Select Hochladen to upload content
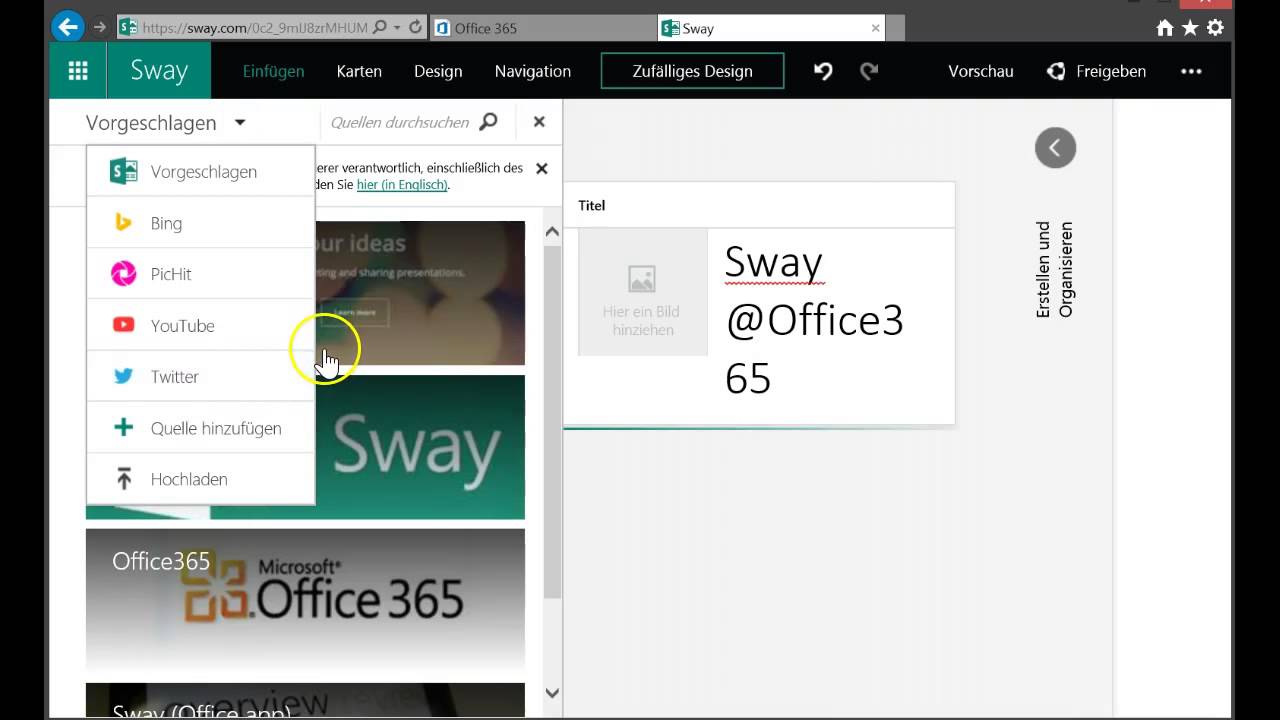The height and width of the screenshot is (720, 1280). [201, 479]
